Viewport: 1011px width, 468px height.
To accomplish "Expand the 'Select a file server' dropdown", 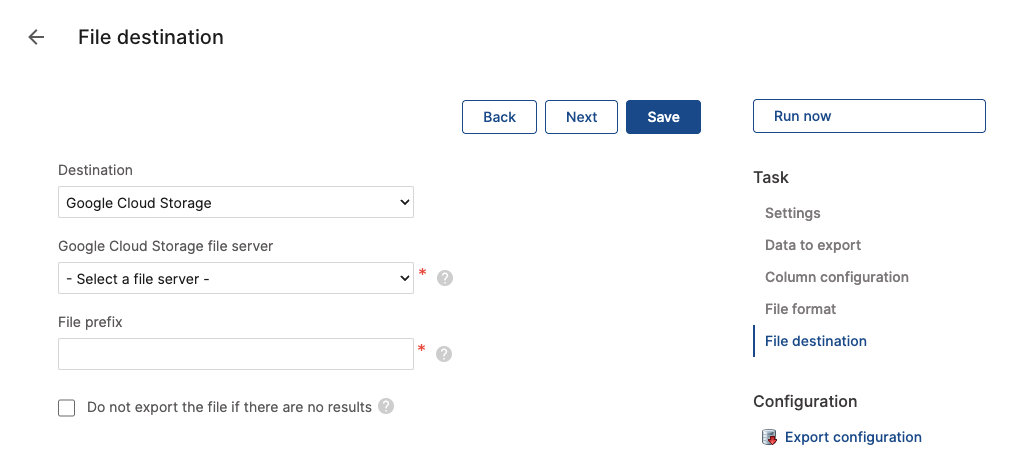I will click(235, 279).
